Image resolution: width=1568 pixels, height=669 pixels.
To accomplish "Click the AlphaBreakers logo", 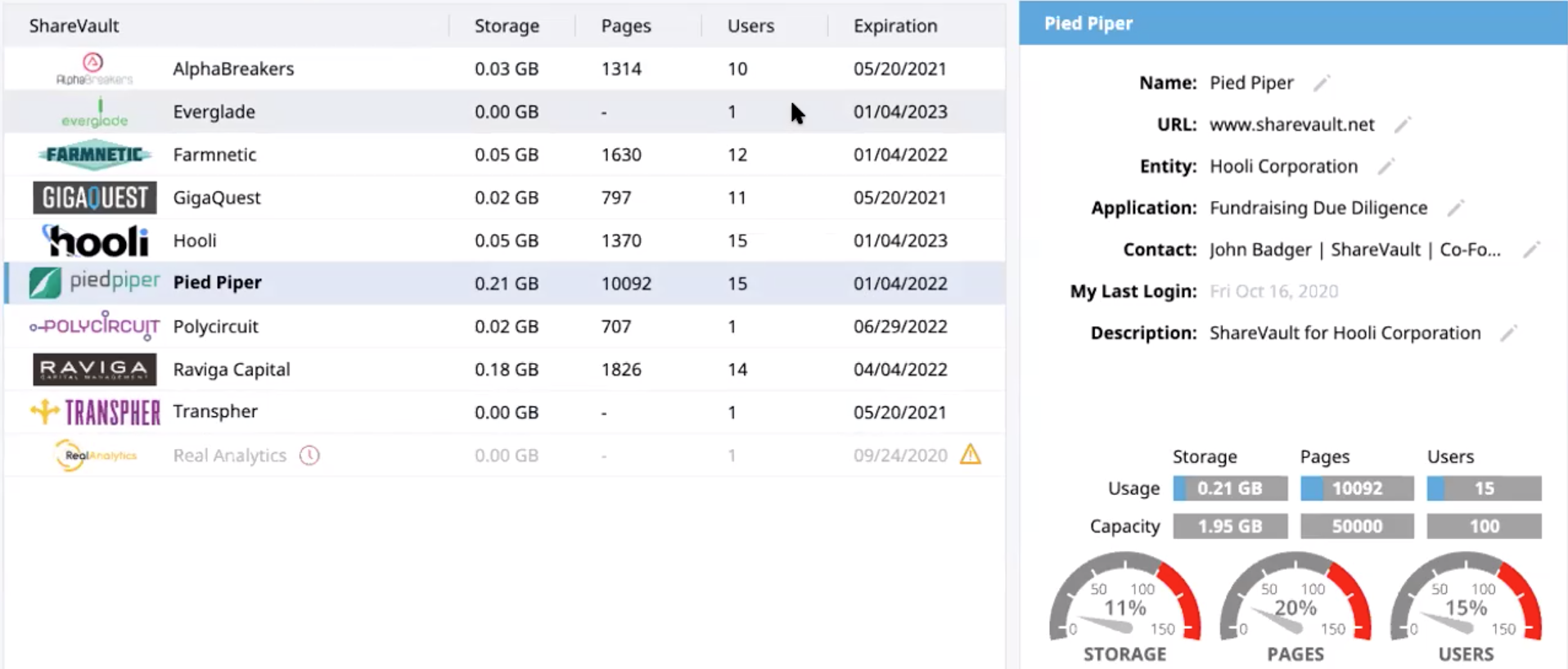I will point(94,69).
